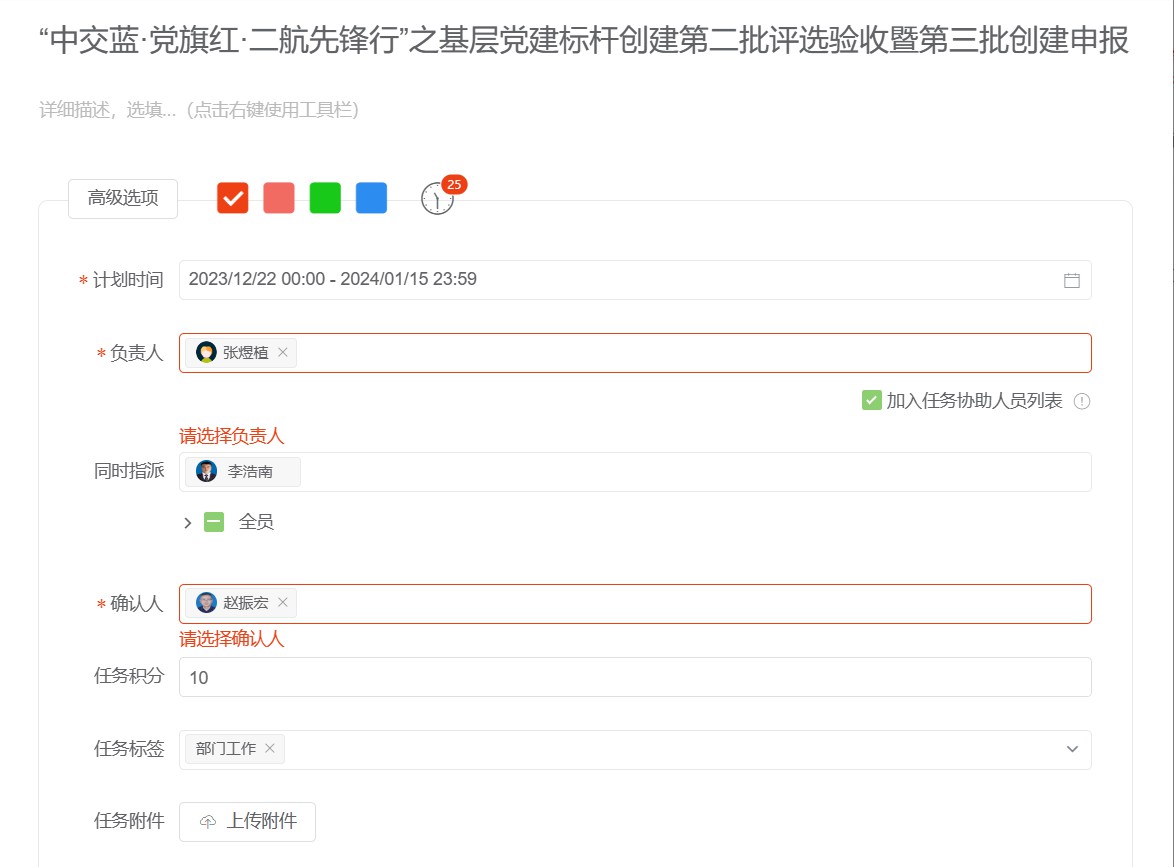Open the 任务标签 dropdown arrow

tap(1072, 749)
